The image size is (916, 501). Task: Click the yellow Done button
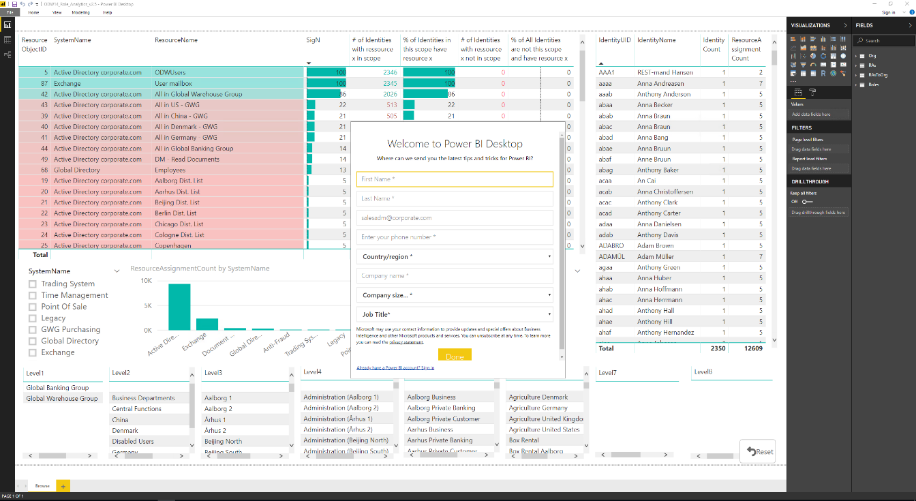click(x=454, y=356)
